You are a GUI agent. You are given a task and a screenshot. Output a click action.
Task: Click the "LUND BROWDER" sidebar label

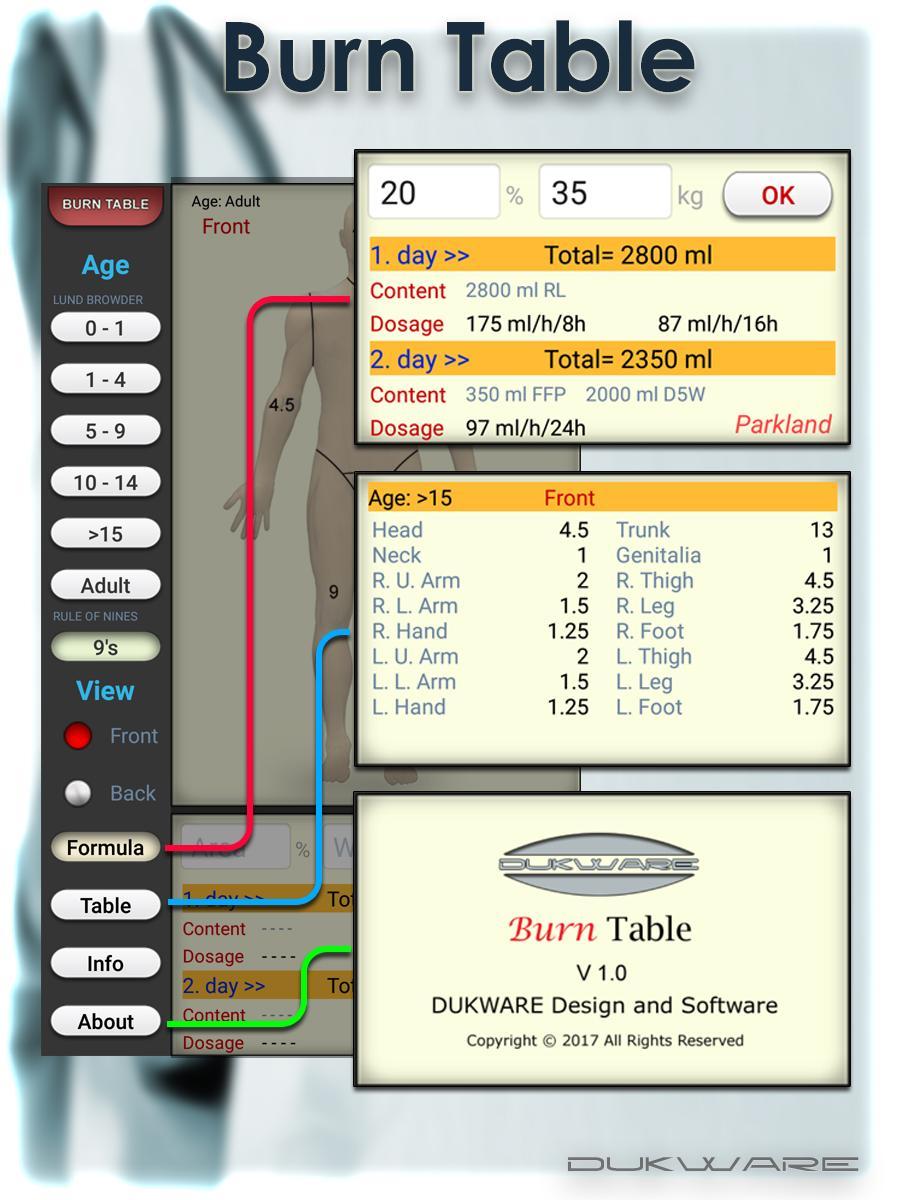tap(98, 300)
